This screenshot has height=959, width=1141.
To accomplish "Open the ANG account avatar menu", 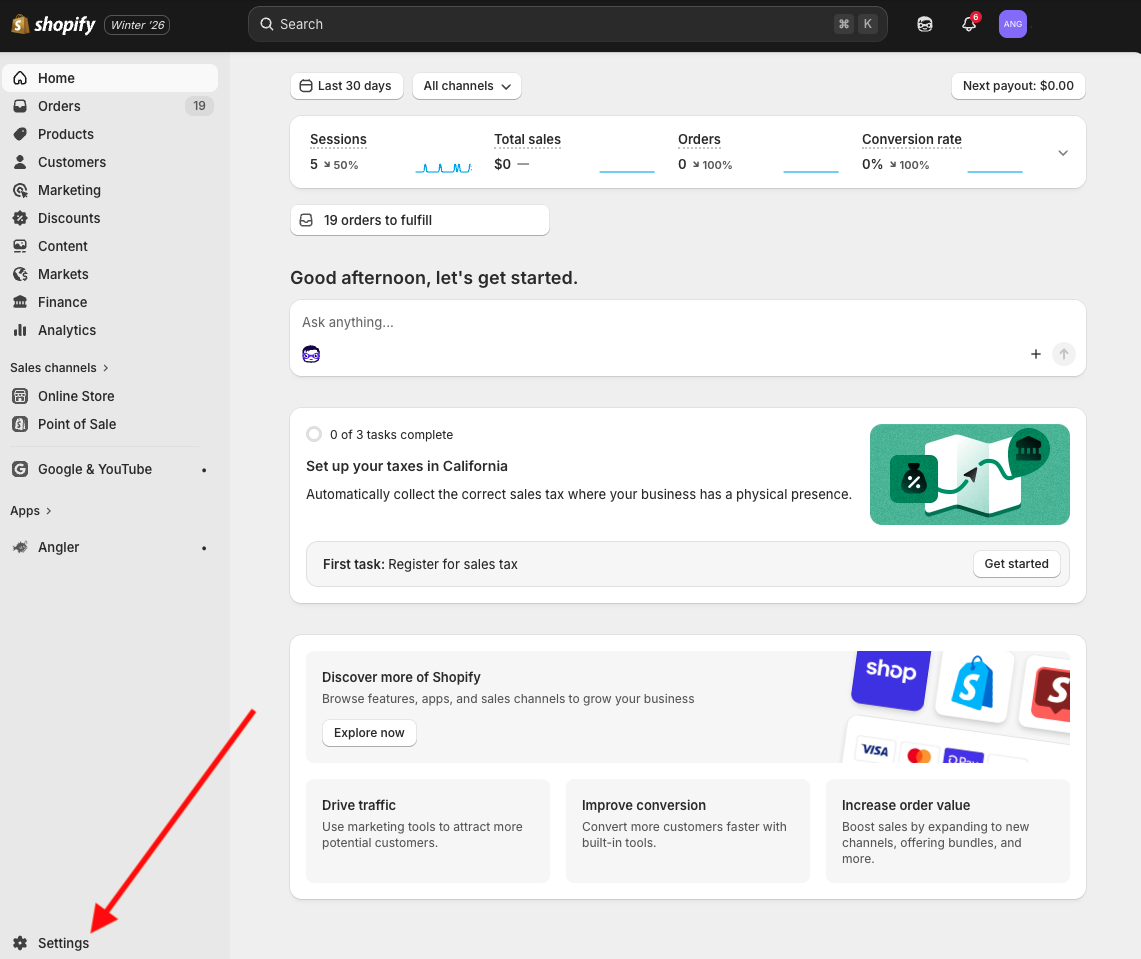I will (x=1012, y=24).
